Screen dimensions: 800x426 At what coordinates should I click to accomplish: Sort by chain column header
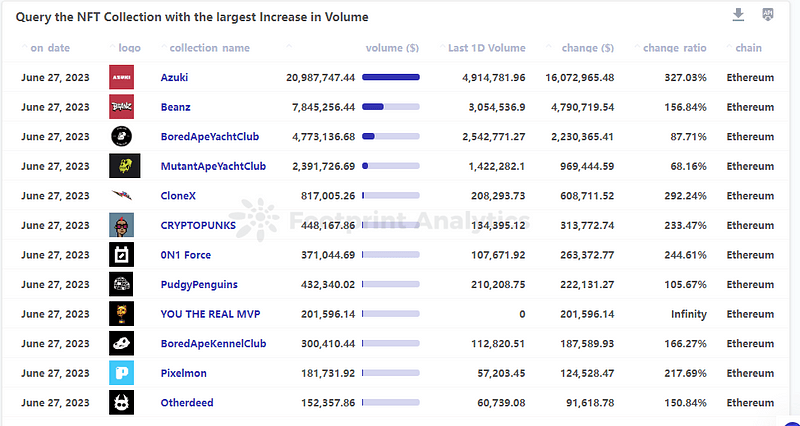point(748,48)
